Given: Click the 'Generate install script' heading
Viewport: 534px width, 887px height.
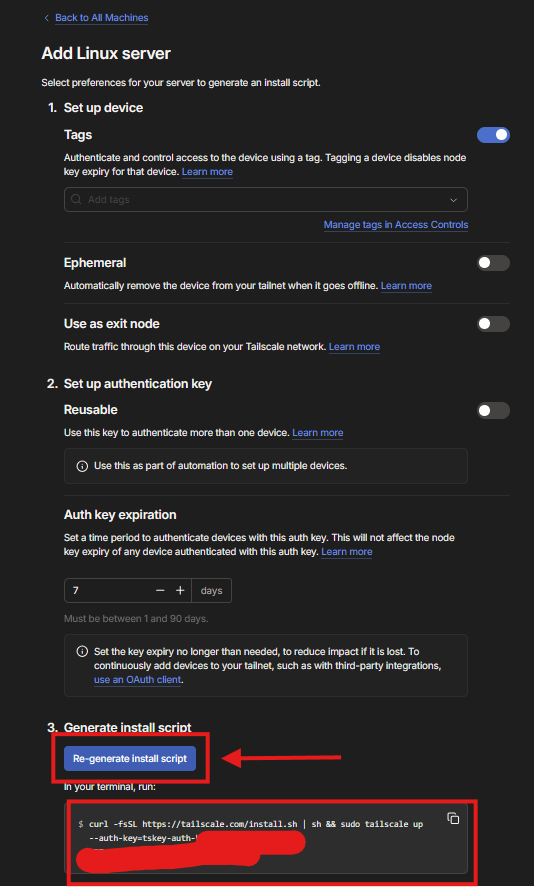Looking at the screenshot, I should (x=128, y=727).
